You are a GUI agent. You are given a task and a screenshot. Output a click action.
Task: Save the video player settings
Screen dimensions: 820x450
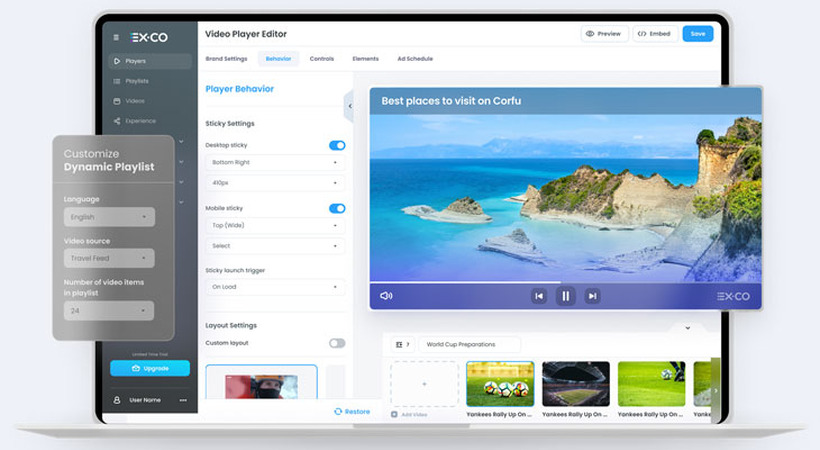click(x=698, y=33)
